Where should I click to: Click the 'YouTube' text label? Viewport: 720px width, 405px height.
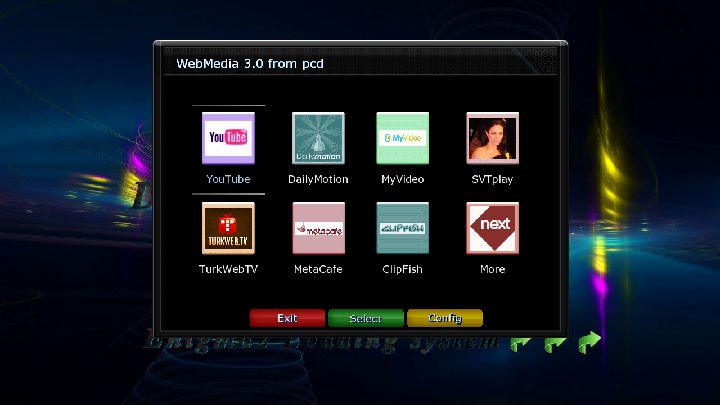point(228,179)
